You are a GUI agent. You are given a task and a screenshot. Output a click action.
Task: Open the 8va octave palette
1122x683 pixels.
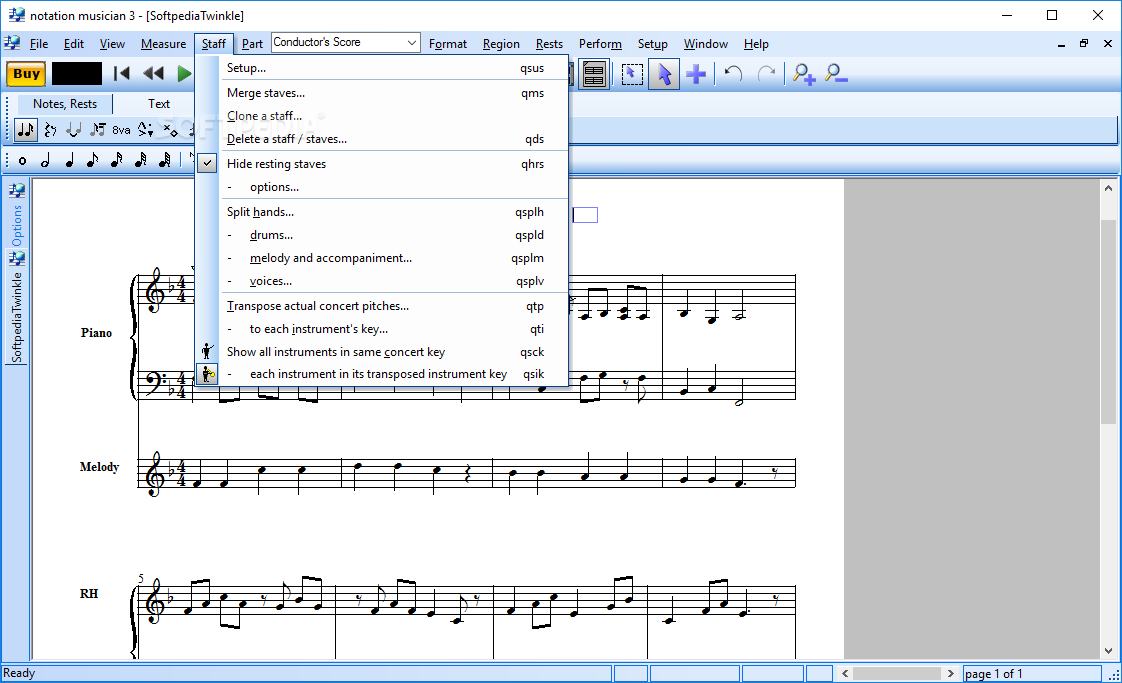[x=122, y=130]
